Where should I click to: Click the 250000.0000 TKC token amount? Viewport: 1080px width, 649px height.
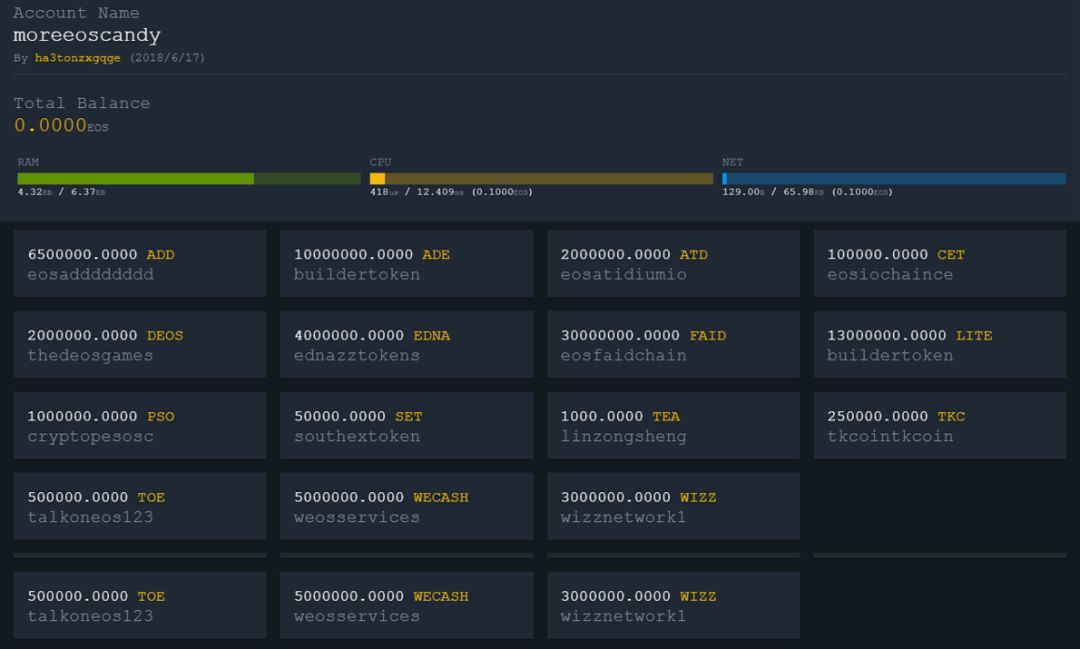point(895,416)
